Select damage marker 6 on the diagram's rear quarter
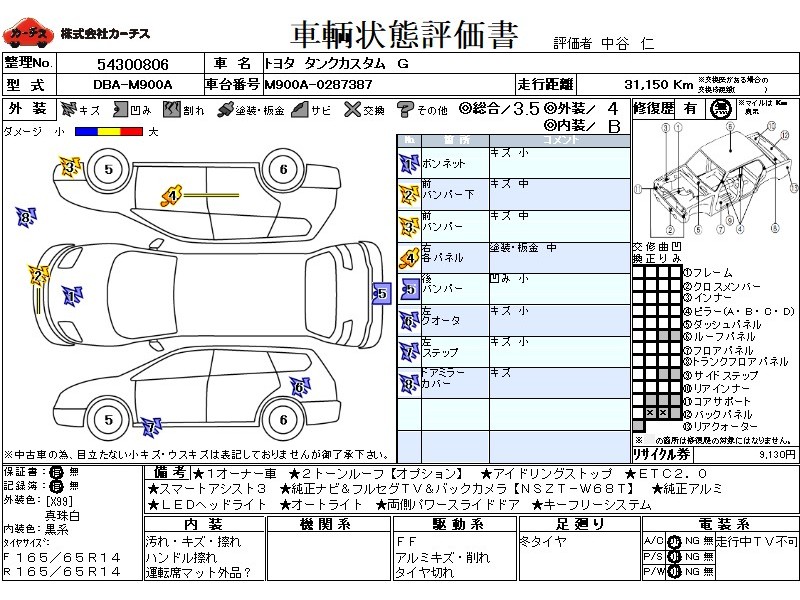This screenshot has width=800, height=600. (300, 387)
